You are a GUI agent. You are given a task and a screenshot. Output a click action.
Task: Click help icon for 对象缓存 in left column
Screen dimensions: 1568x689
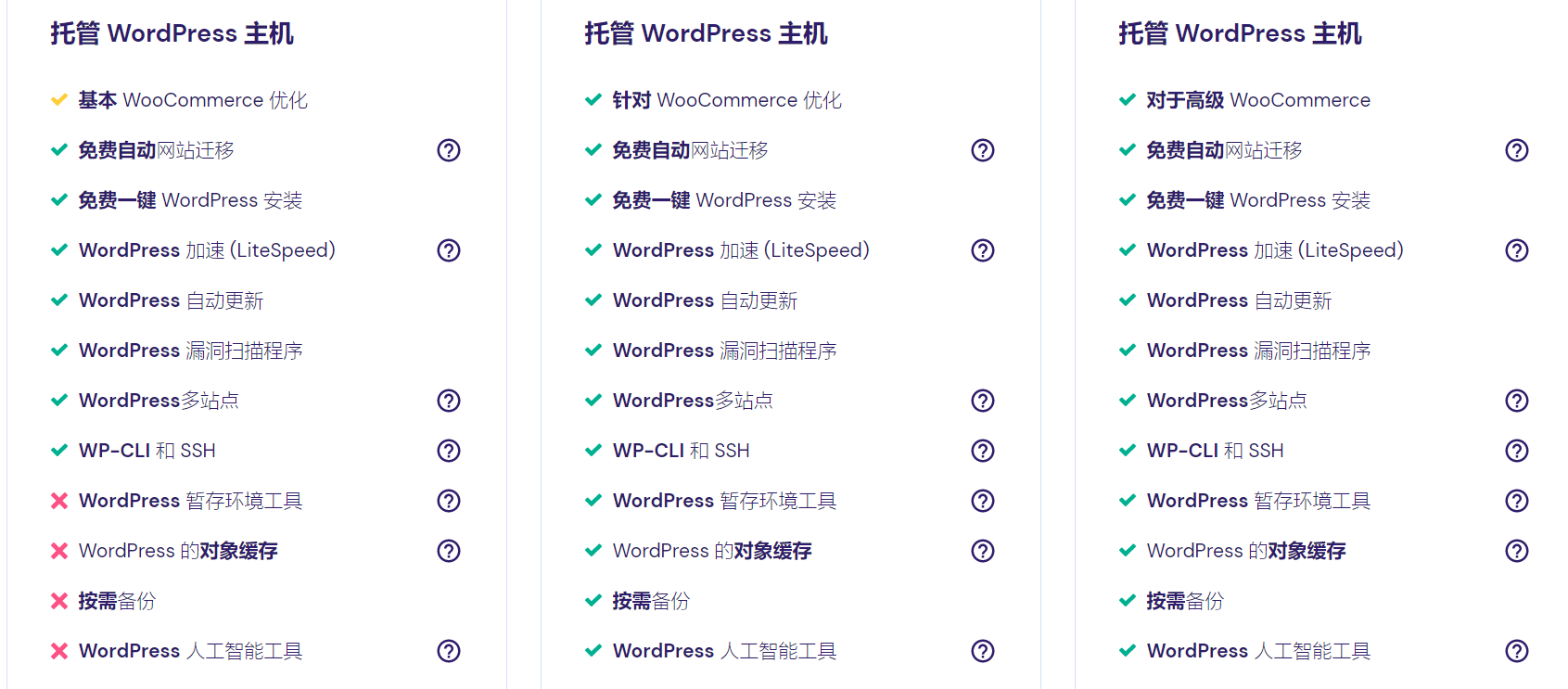449,551
